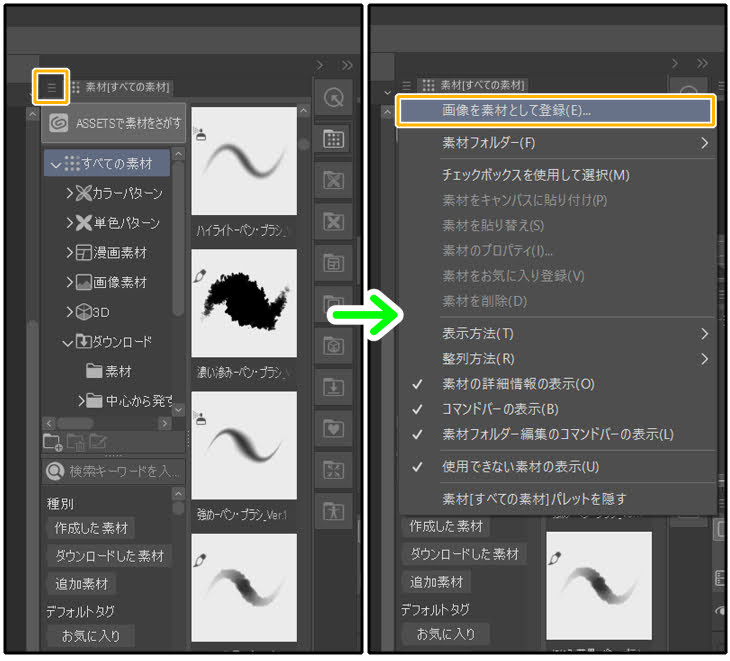
Task: Click the double arrow at left palette top
Action: pos(347,65)
